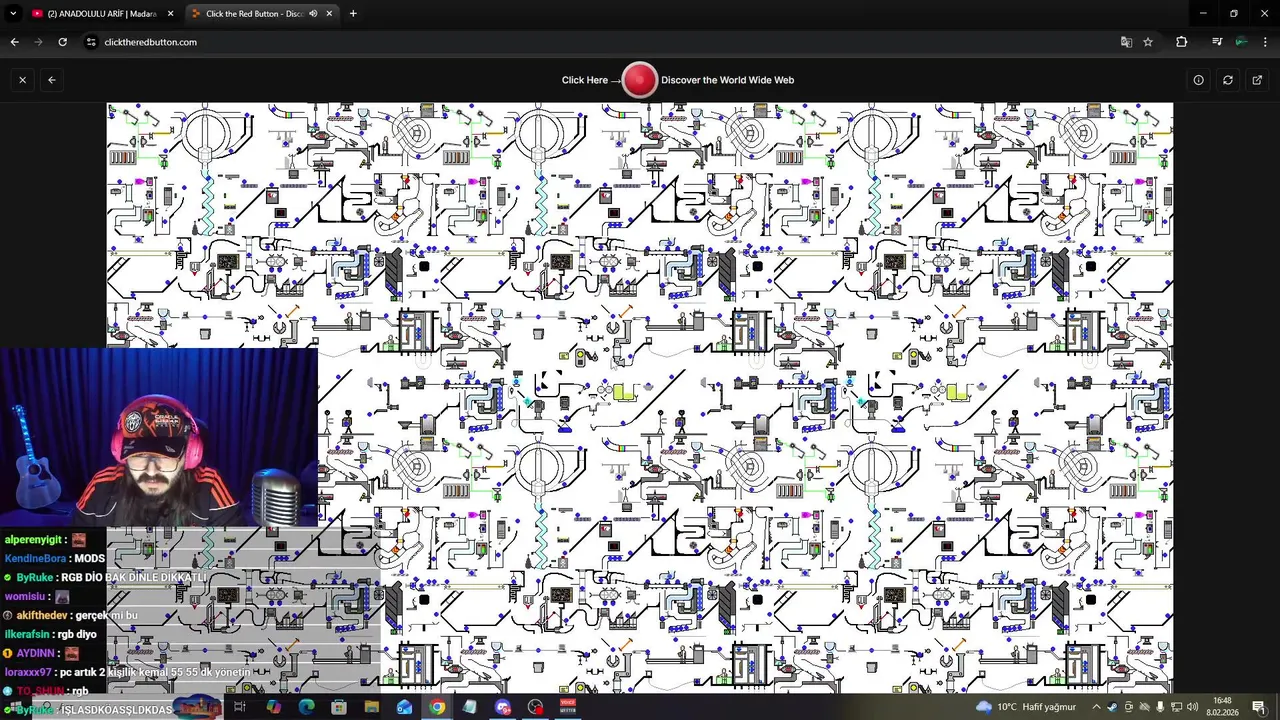
Task: Open the tab search dropdown chevron
Action: point(13,14)
